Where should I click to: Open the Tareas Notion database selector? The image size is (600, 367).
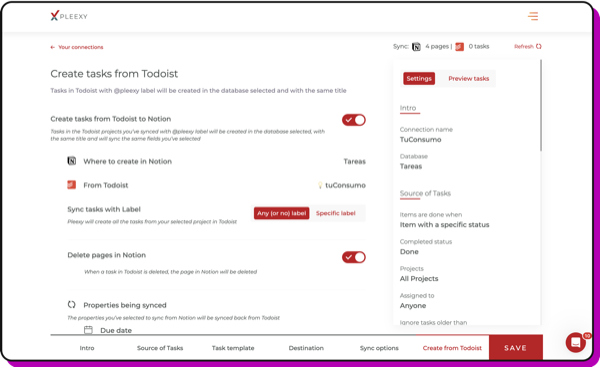tap(354, 161)
